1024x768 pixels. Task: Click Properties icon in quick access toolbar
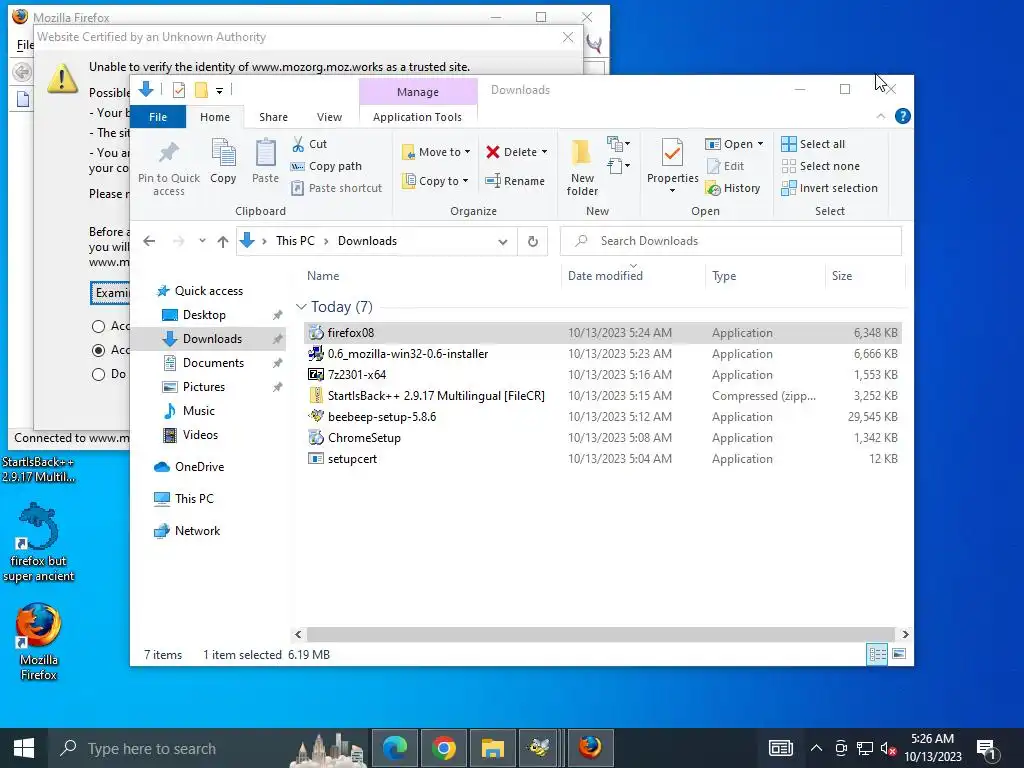(178, 90)
